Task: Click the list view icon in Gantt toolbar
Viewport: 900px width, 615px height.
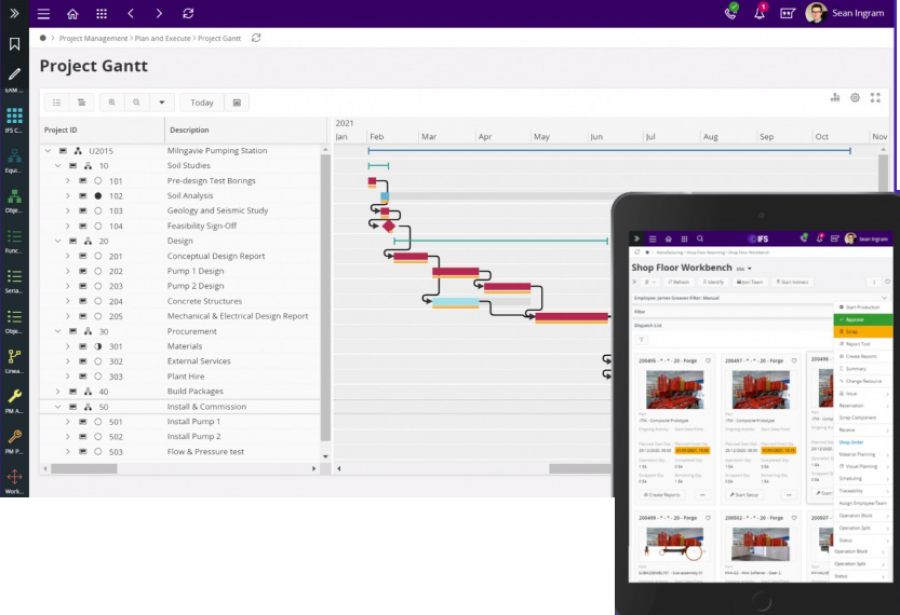Action: coord(57,102)
